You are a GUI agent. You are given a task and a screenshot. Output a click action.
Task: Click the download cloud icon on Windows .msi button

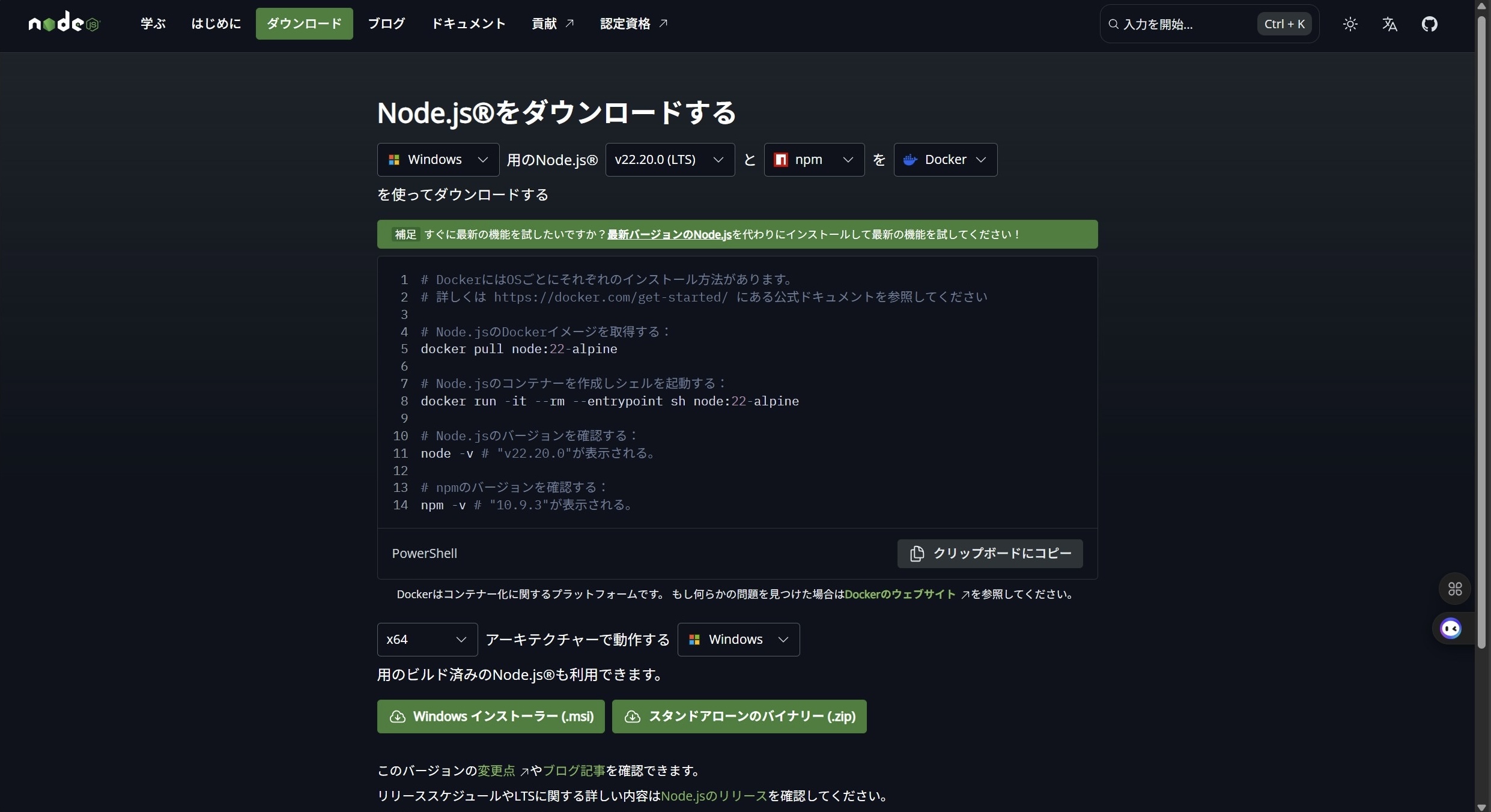[x=398, y=717]
